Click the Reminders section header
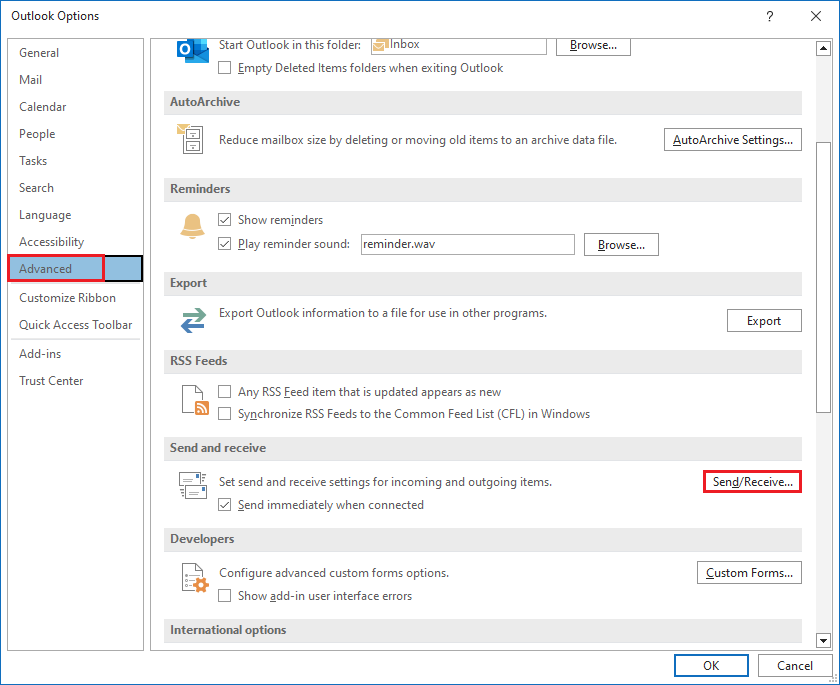840x685 pixels. click(x=483, y=189)
